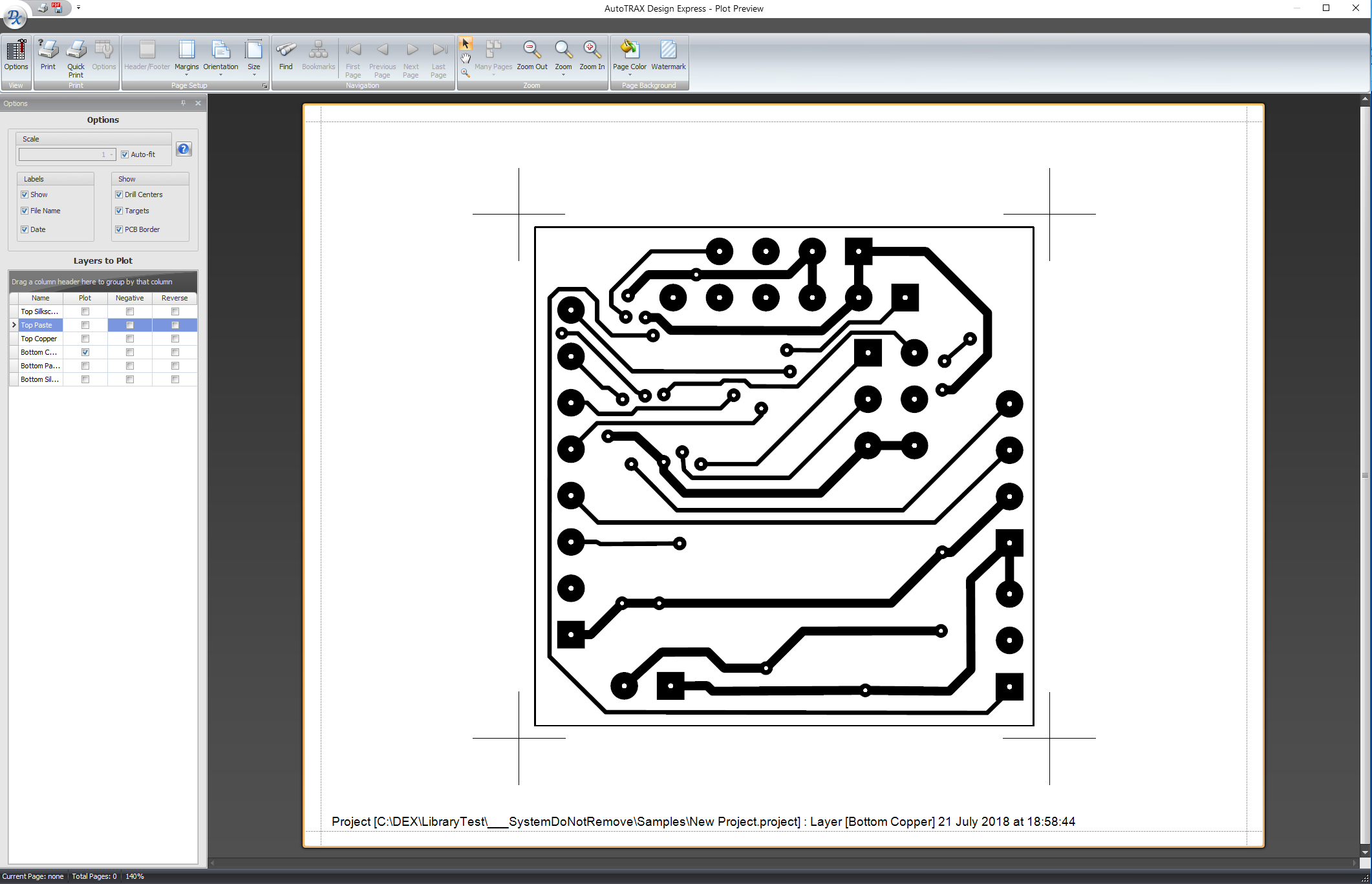Enable Plot for Top Copper layer
The image size is (1372, 884).
click(85, 339)
